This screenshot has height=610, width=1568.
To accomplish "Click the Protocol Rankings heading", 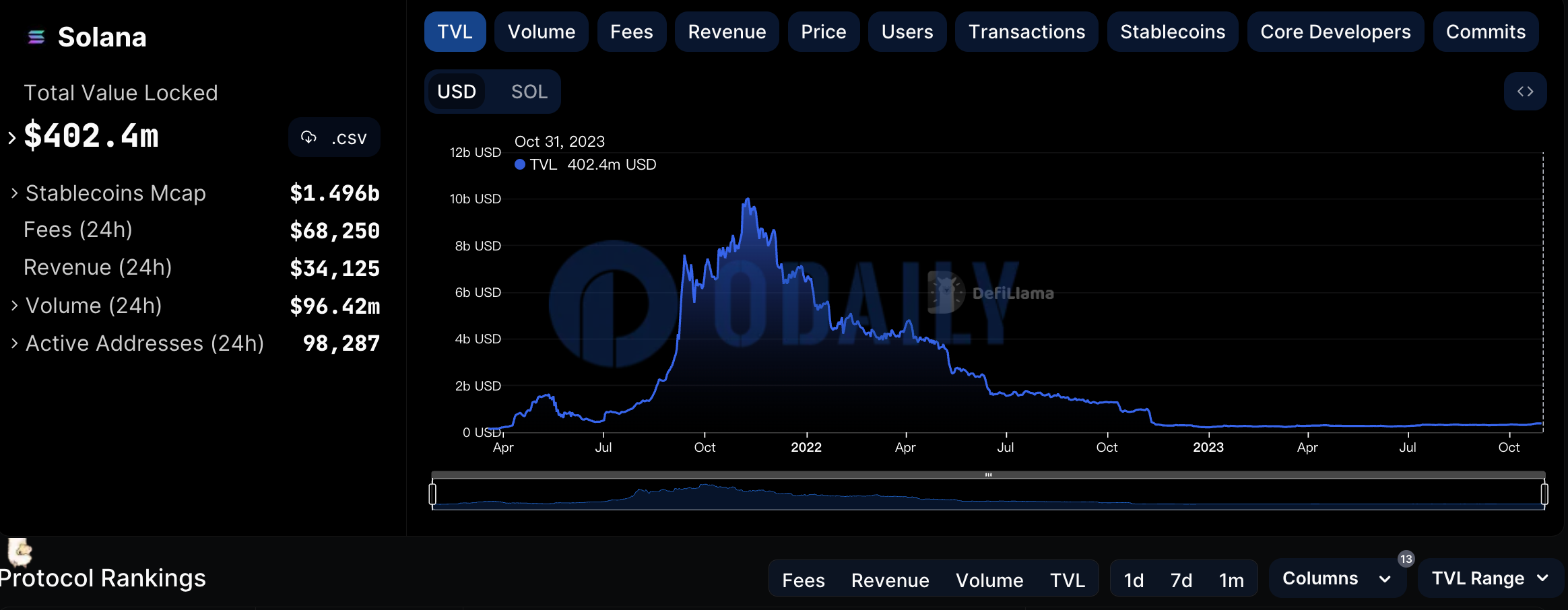I will pyautogui.click(x=102, y=578).
